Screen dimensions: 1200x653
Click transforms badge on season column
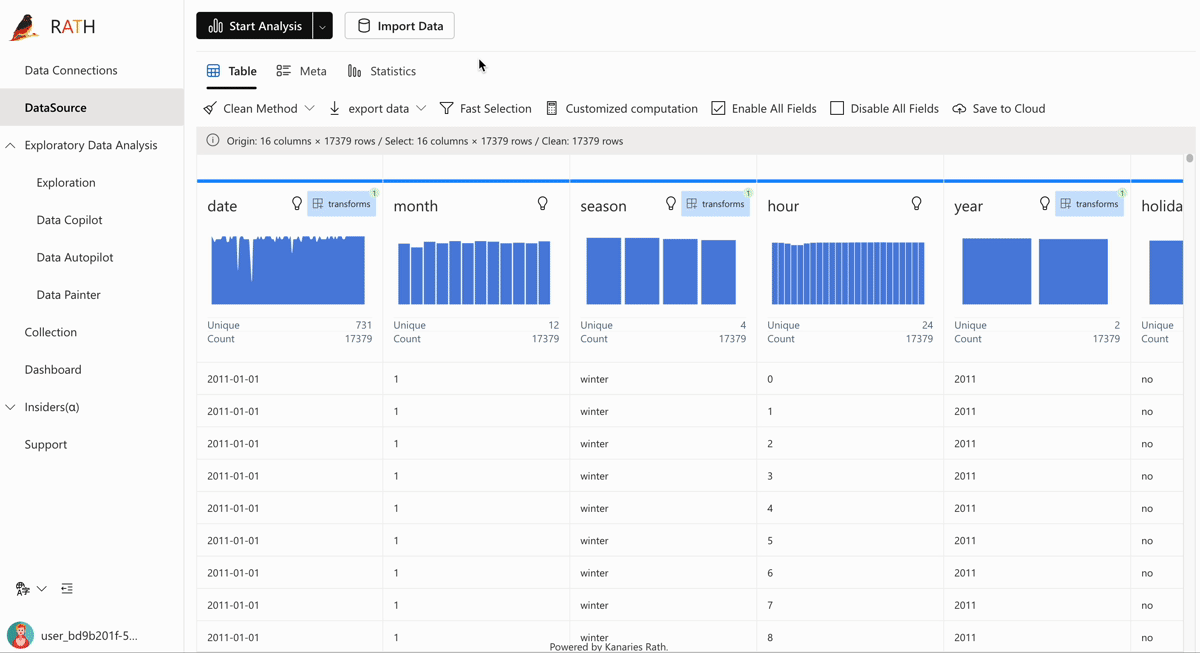[x=715, y=204]
